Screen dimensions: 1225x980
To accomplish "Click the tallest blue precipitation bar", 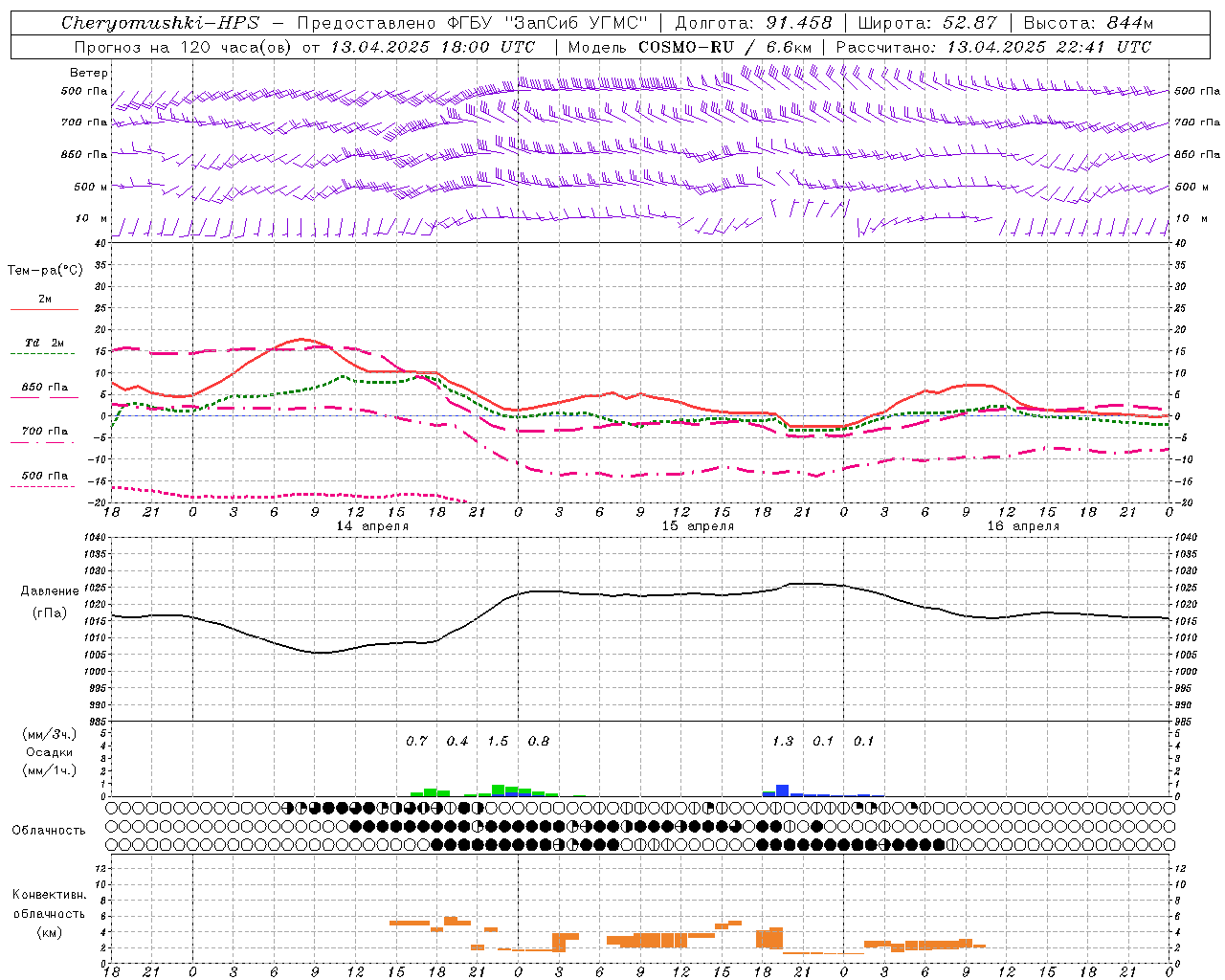I will coord(783,791).
